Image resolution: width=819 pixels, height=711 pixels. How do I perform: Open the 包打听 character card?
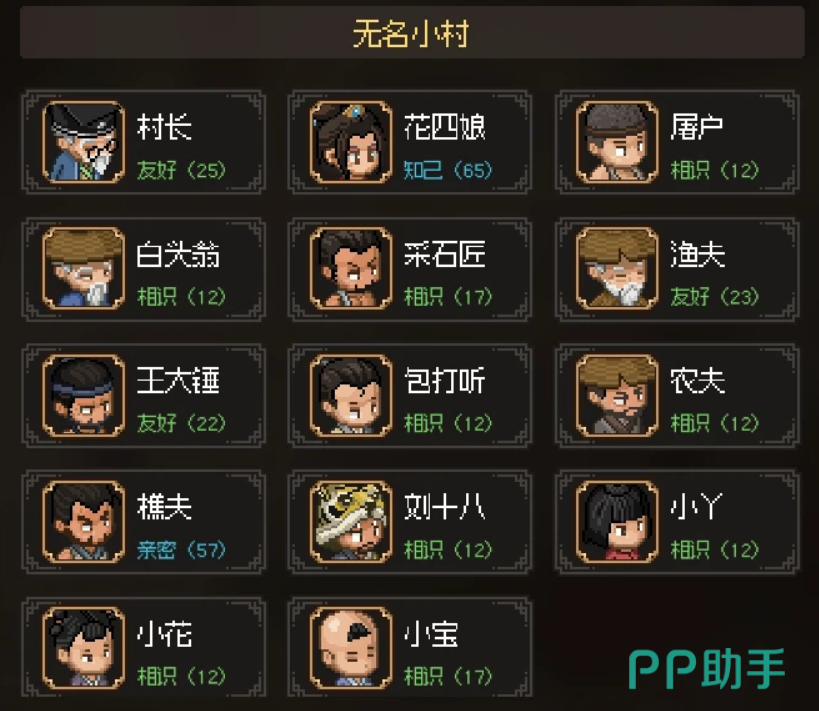click(x=410, y=395)
